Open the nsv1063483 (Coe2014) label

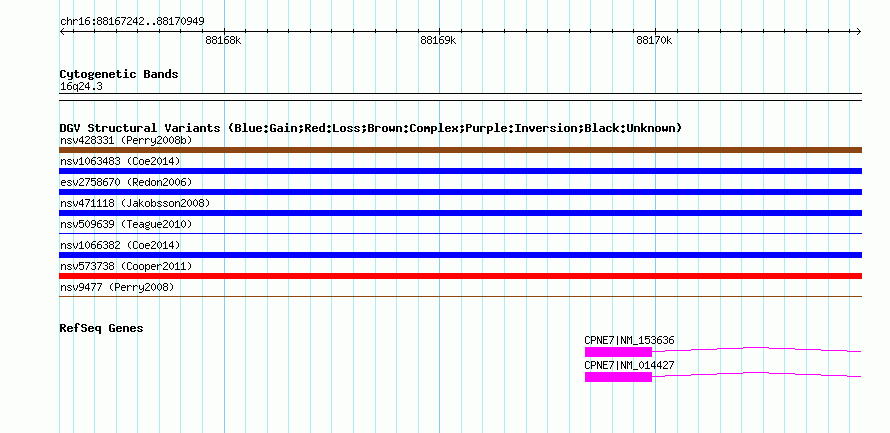[120, 161]
